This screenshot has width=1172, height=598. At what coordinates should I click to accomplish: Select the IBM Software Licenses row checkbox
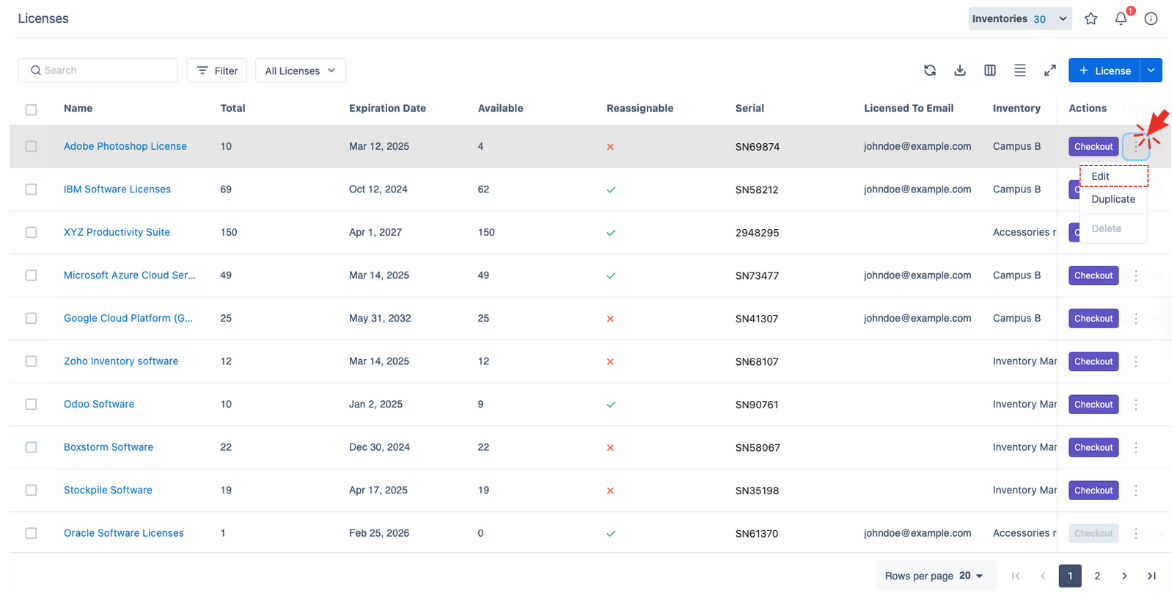[x=31, y=189]
